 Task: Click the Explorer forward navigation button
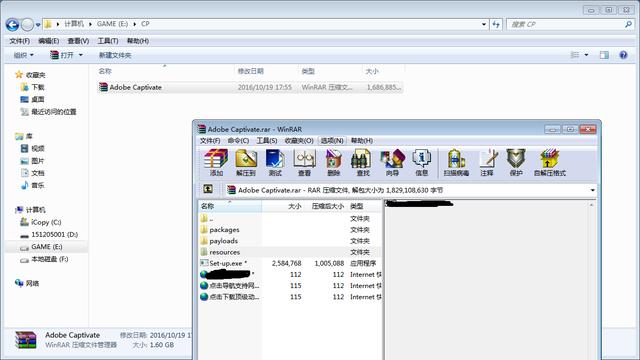(x=27, y=25)
